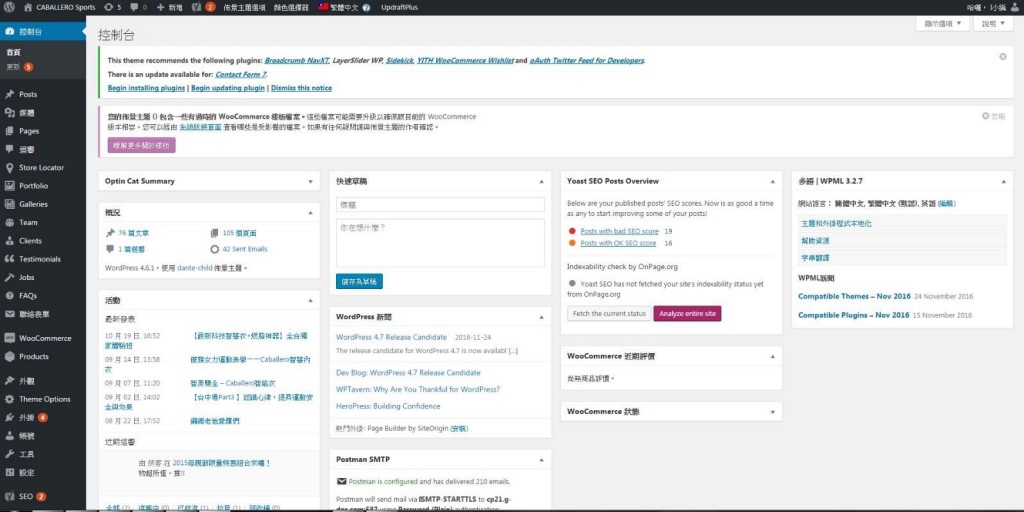Screen dimensions: 1024x512
Task: Collapse the 概況 widget
Action: coord(310,213)
